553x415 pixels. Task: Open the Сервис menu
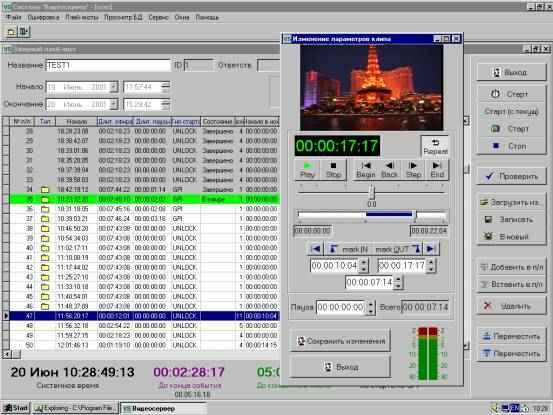pyautogui.click(x=158, y=17)
